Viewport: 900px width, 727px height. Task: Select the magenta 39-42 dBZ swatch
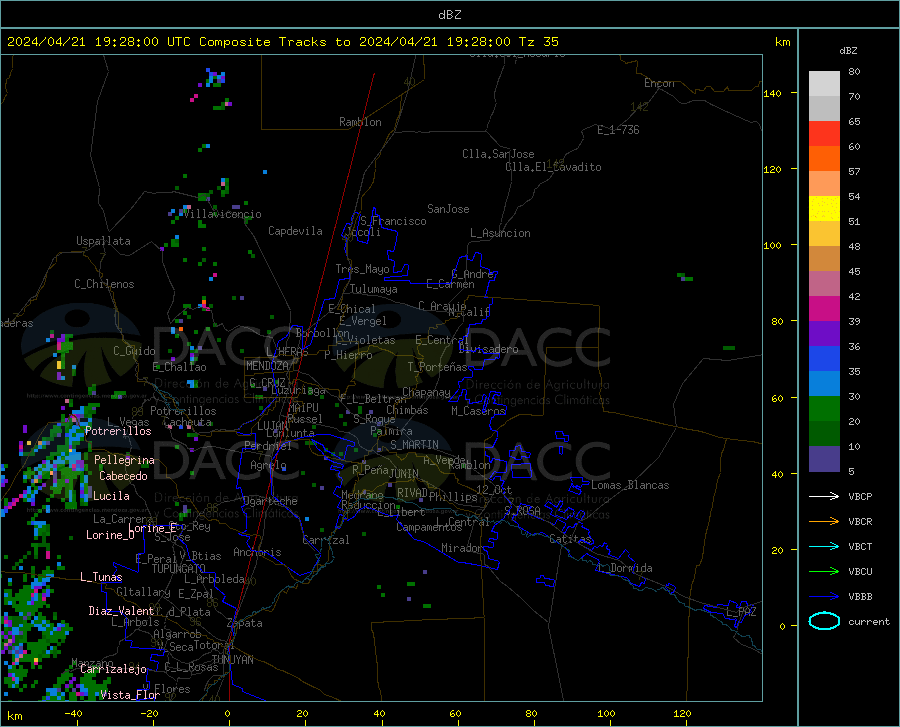[x=824, y=309]
